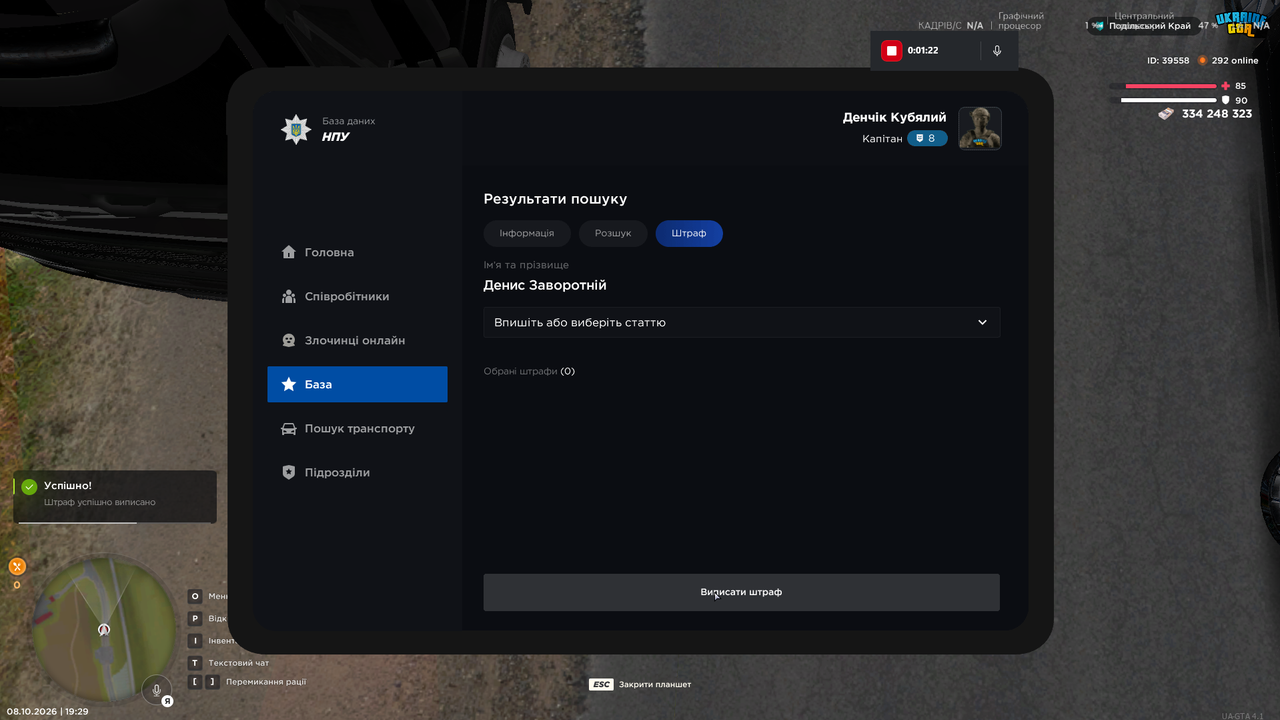Click the blue rank badge showing 8
The width and height of the screenshot is (1280, 720).
coord(927,138)
